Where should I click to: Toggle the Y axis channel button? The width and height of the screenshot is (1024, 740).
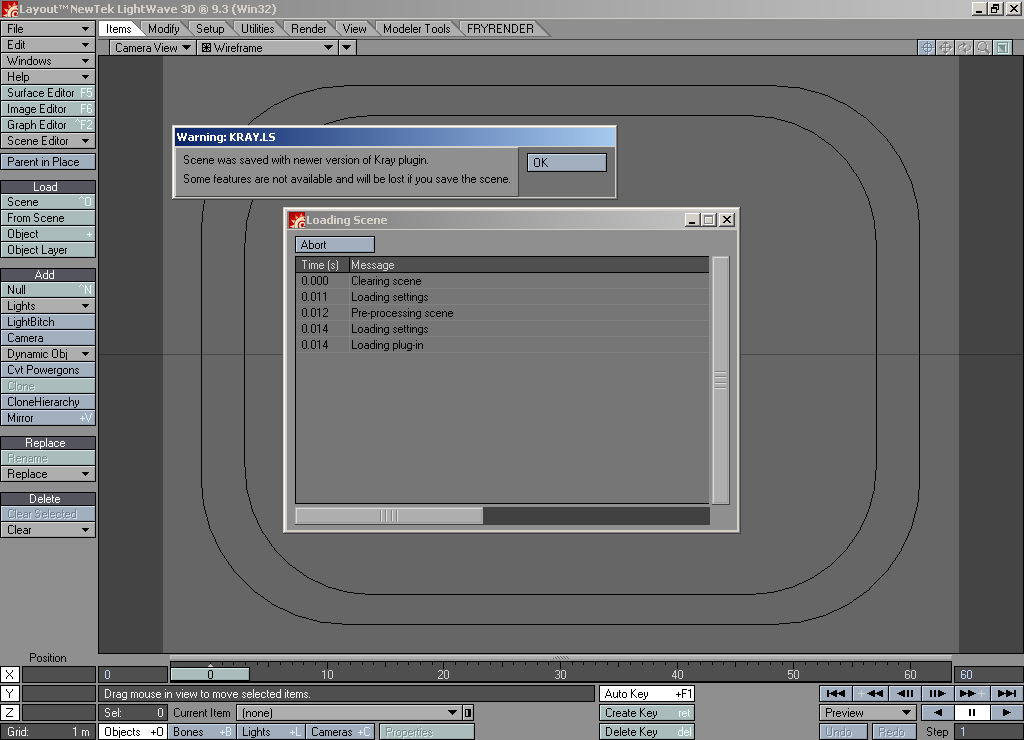pos(10,694)
